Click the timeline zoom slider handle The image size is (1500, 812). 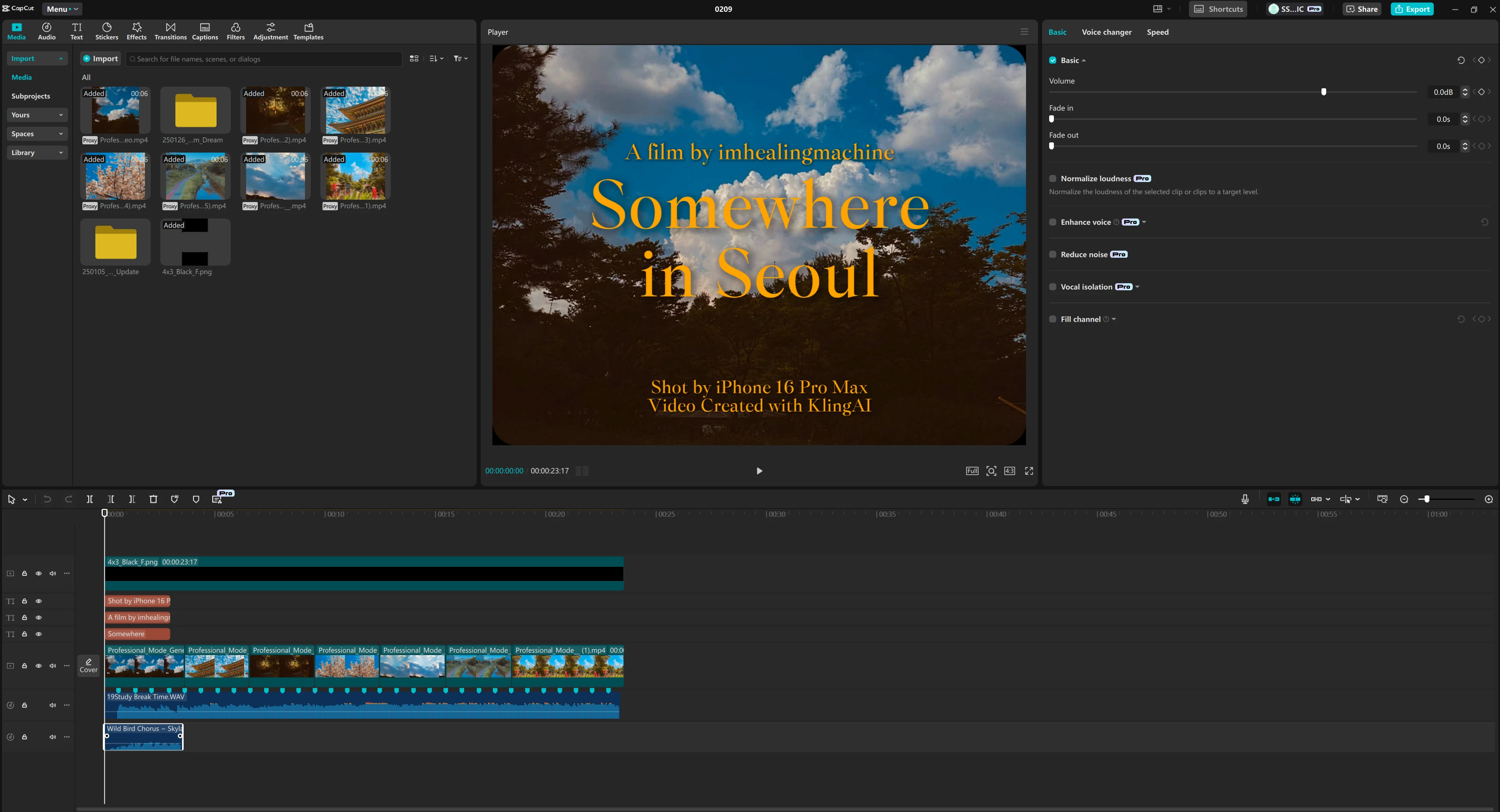coord(1427,499)
